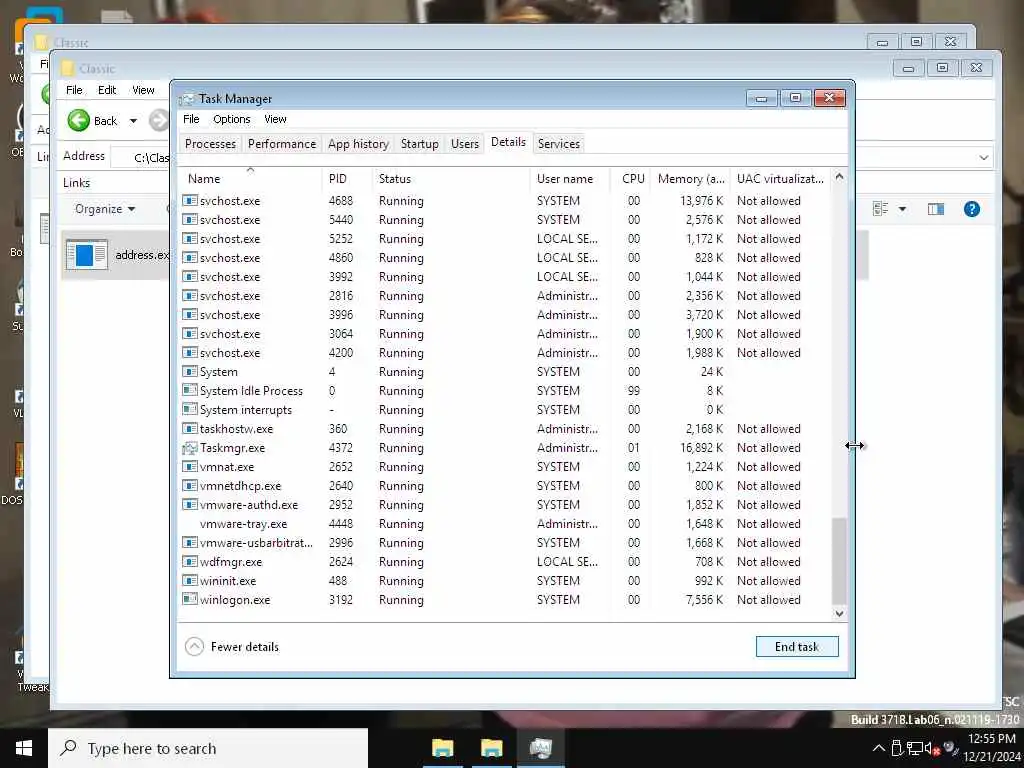Select the System row with PID 4

504,372
